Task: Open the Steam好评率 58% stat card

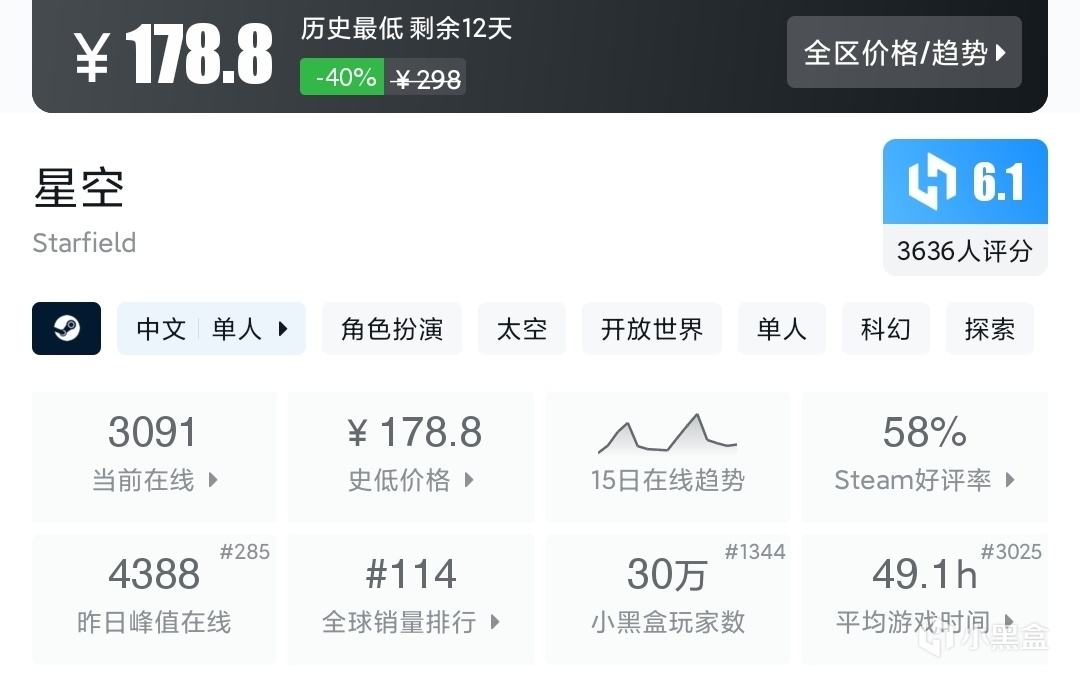Action: click(x=924, y=457)
